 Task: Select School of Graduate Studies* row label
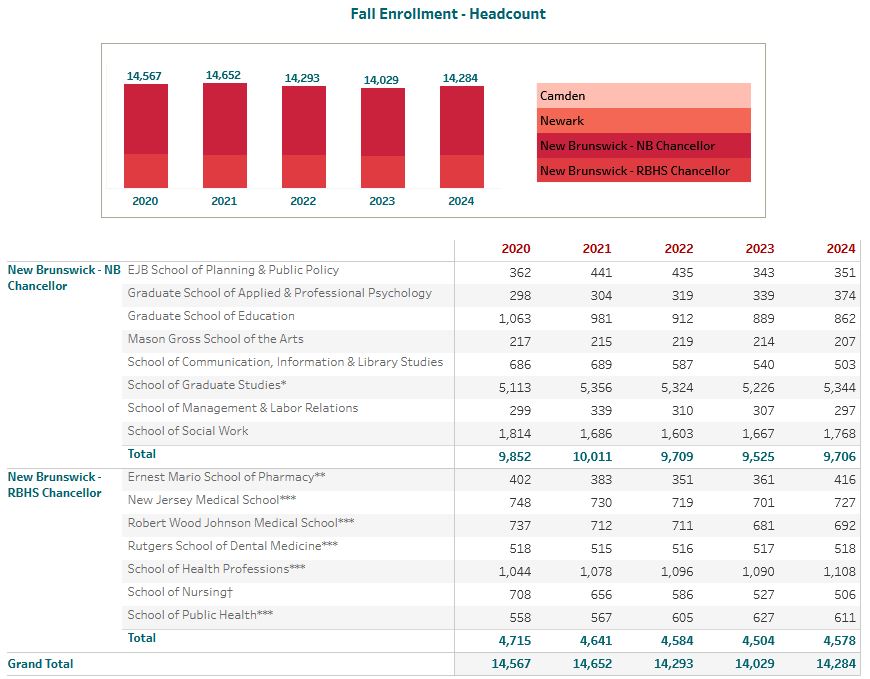(x=207, y=384)
